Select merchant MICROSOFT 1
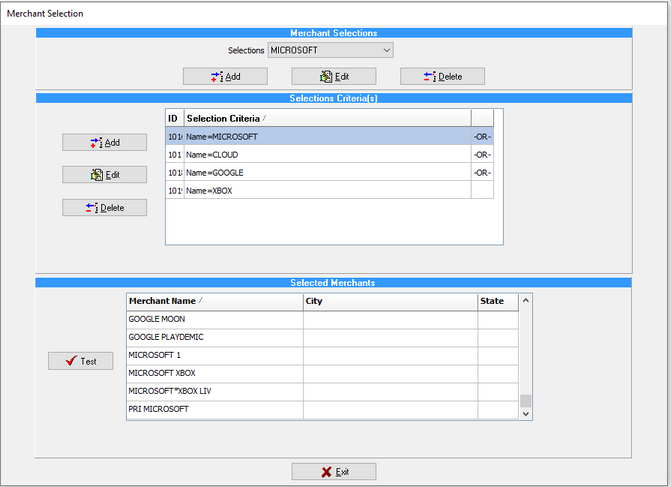Viewport: 671px width, 487px height. tap(323, 355)
